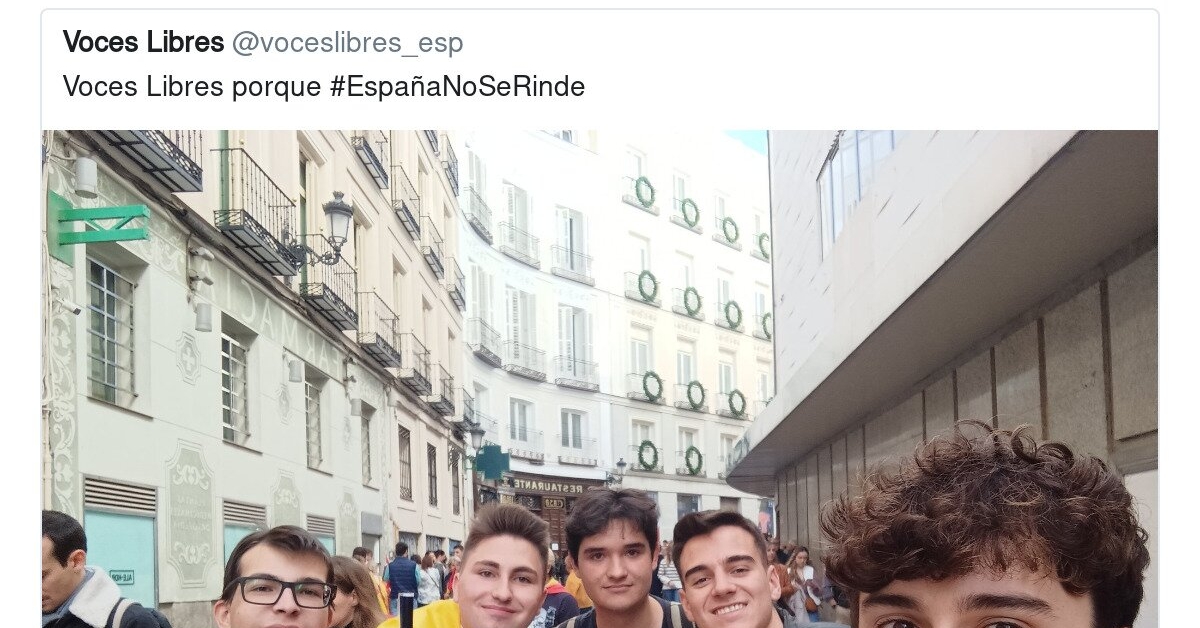Screen dimensions: 1200x628
Task: Open the Voces Libres profile name
Action: pos(143,43)
